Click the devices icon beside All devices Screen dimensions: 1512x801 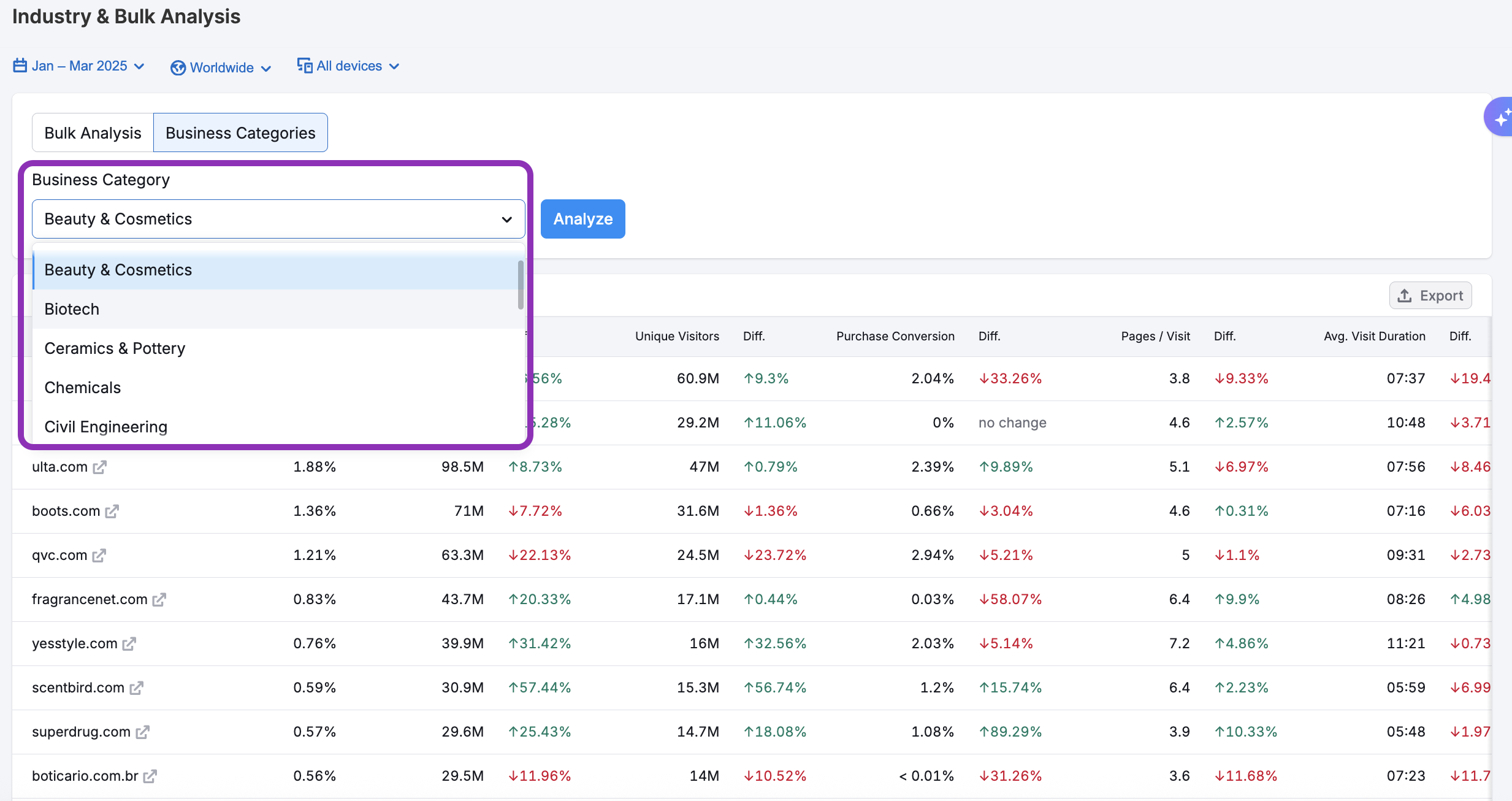[305, 65]
